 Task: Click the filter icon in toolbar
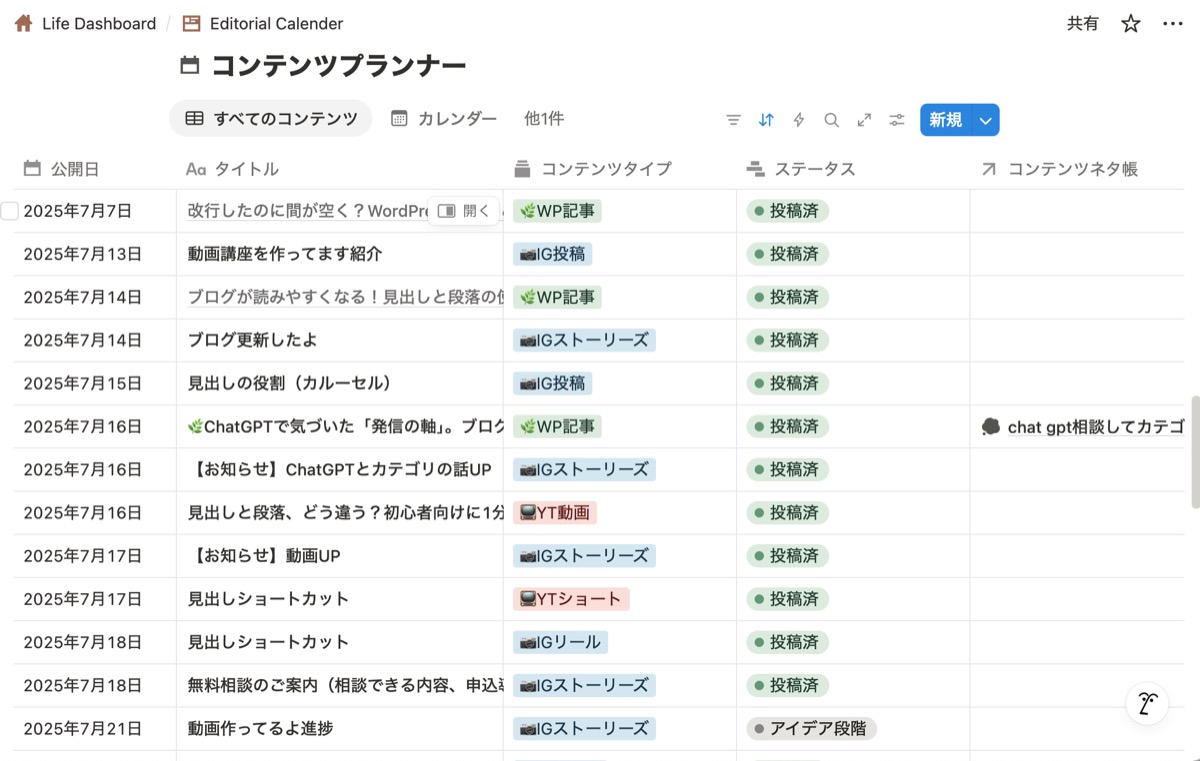pyautogui.click(x=733, y=120)
